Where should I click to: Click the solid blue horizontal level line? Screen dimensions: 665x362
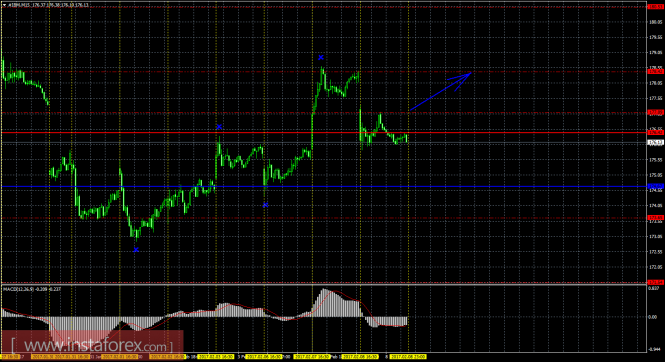coord(324,187)
